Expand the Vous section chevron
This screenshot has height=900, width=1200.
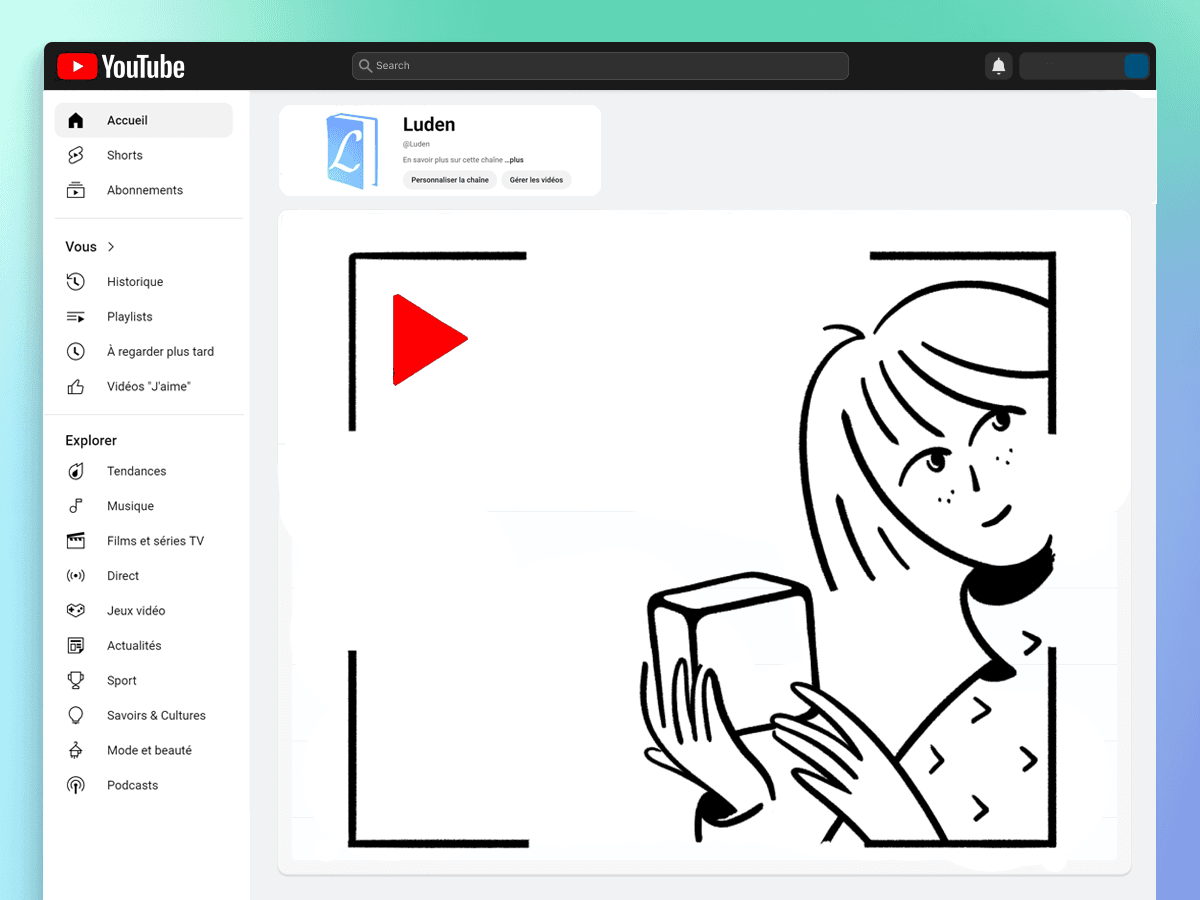point(111,247)
